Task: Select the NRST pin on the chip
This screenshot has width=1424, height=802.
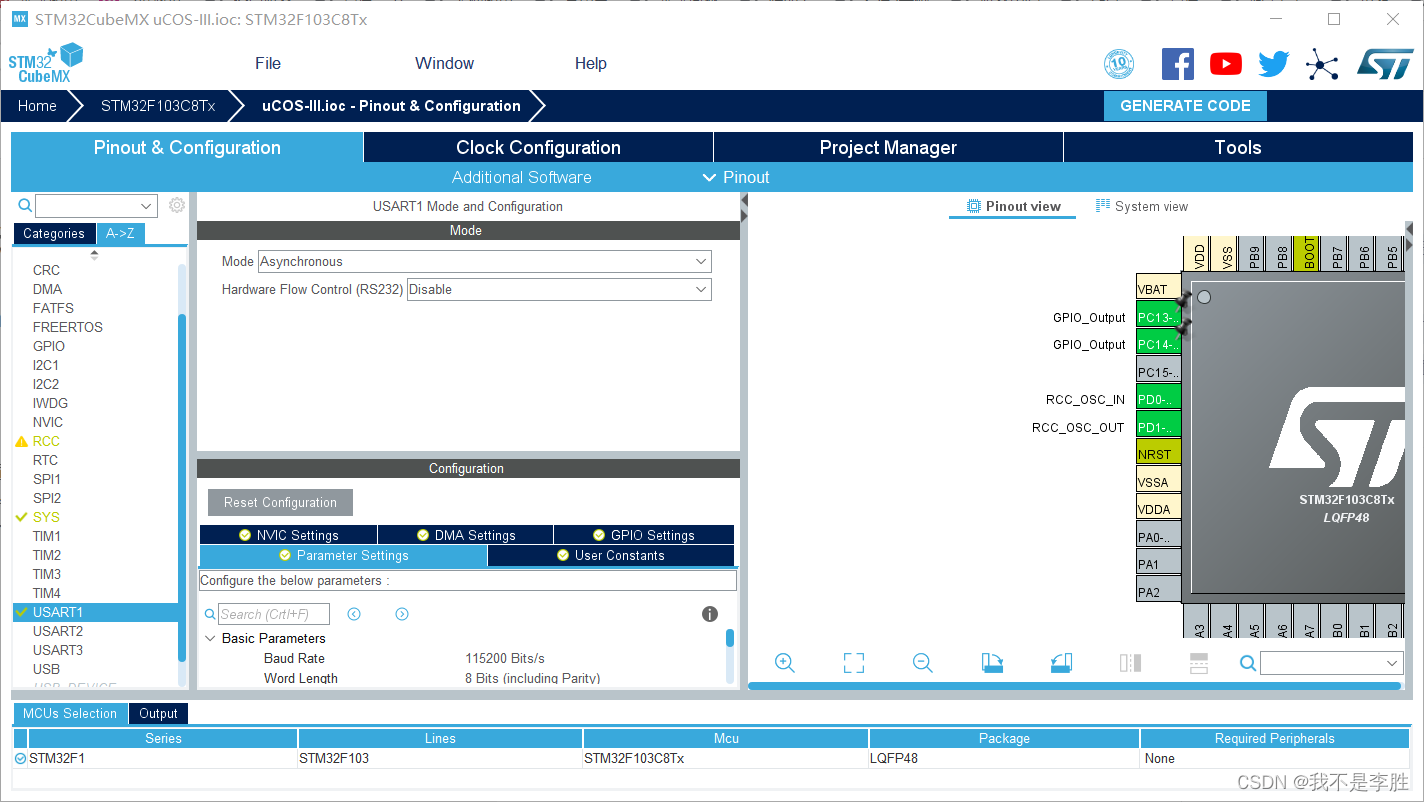Action: click(x=1159, y=454)
